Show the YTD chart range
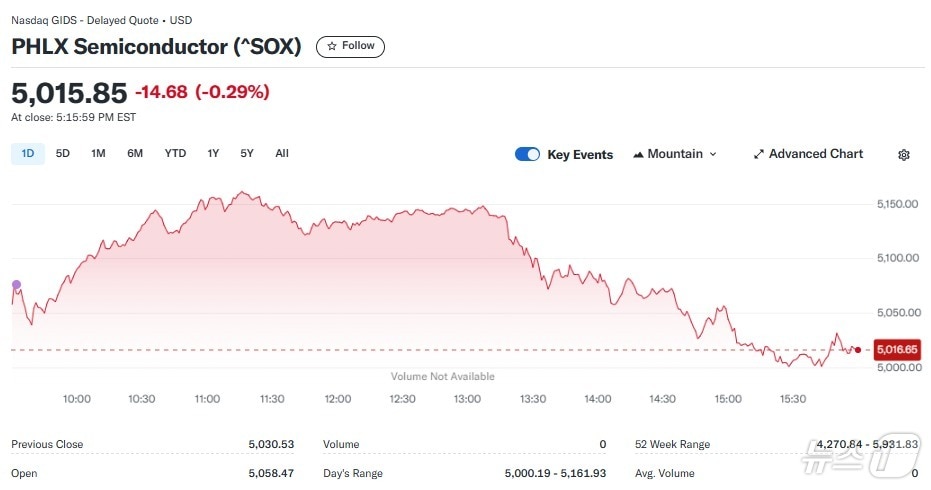 click(x=175, y=153)
